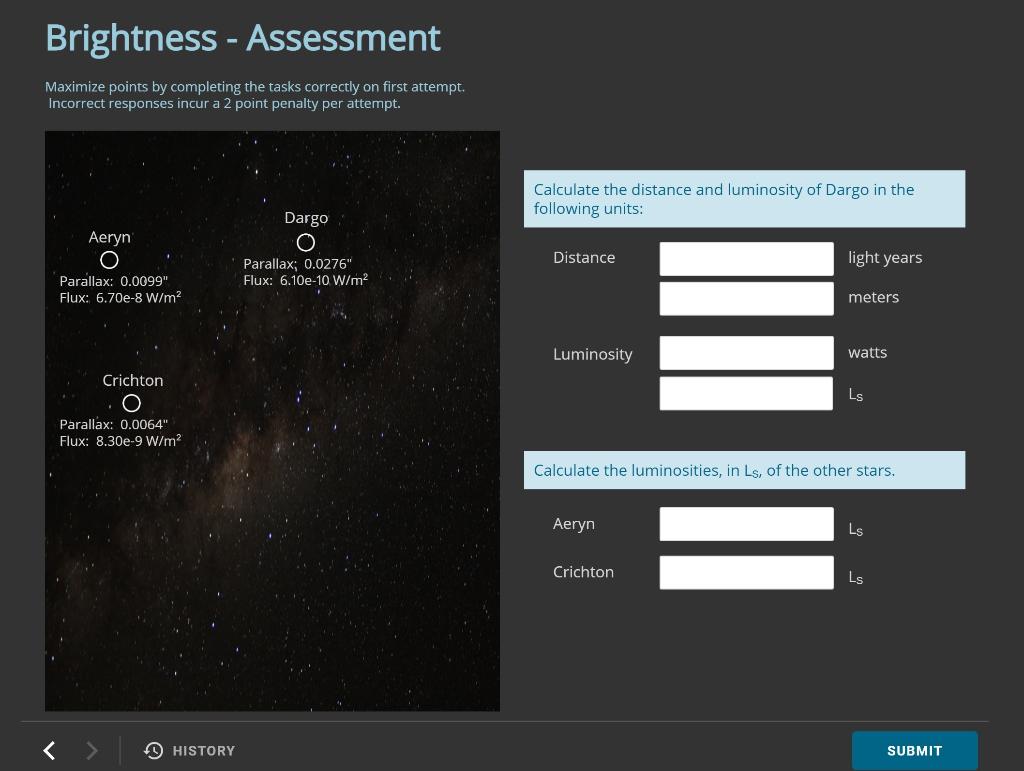Select the Aeryn star marker circle

pos(109,259)
